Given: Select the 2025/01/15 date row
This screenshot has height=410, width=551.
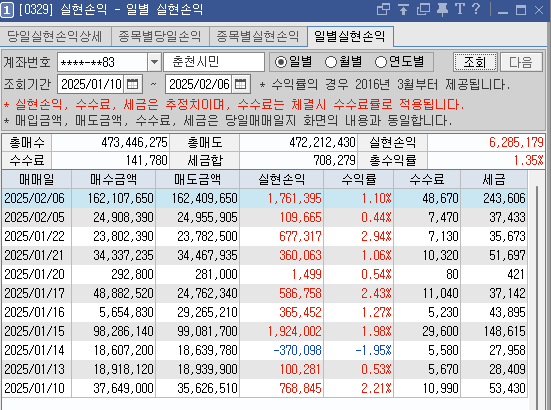Looking at the screenshot, I should click(x=265, y=331).
